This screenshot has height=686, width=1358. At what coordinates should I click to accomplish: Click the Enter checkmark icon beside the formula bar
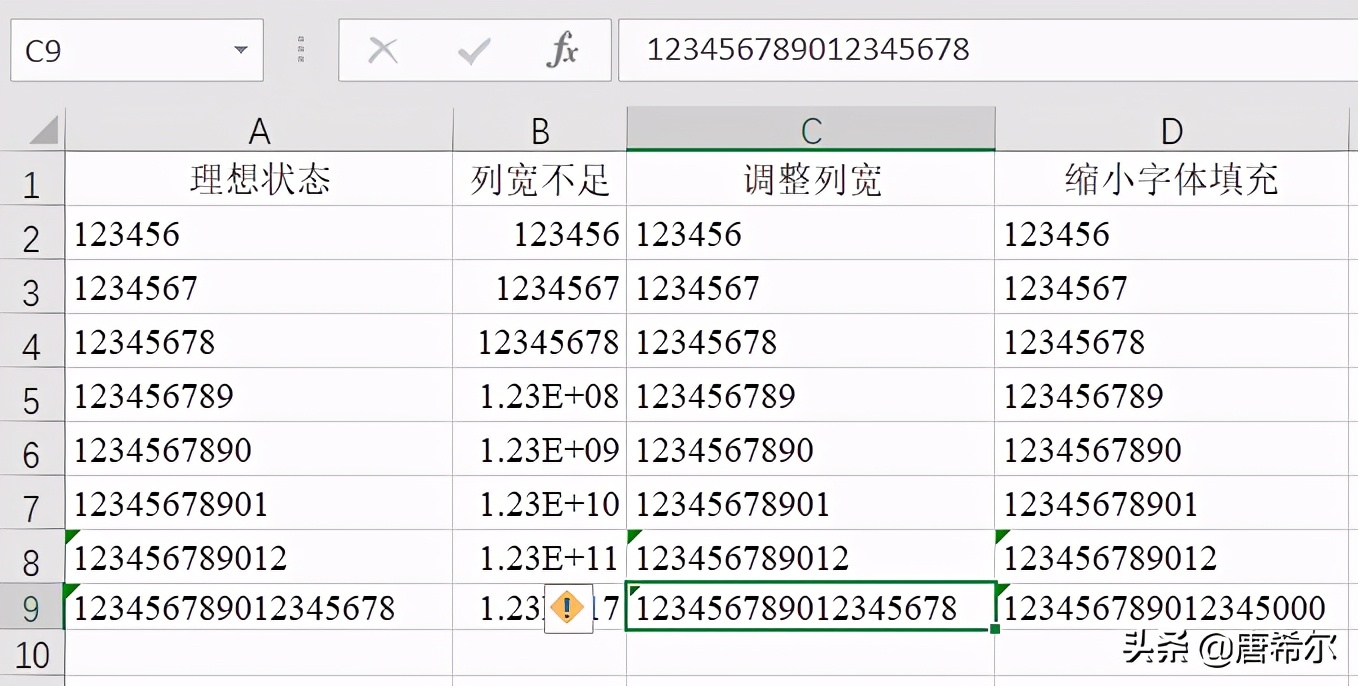click(473, 50)
